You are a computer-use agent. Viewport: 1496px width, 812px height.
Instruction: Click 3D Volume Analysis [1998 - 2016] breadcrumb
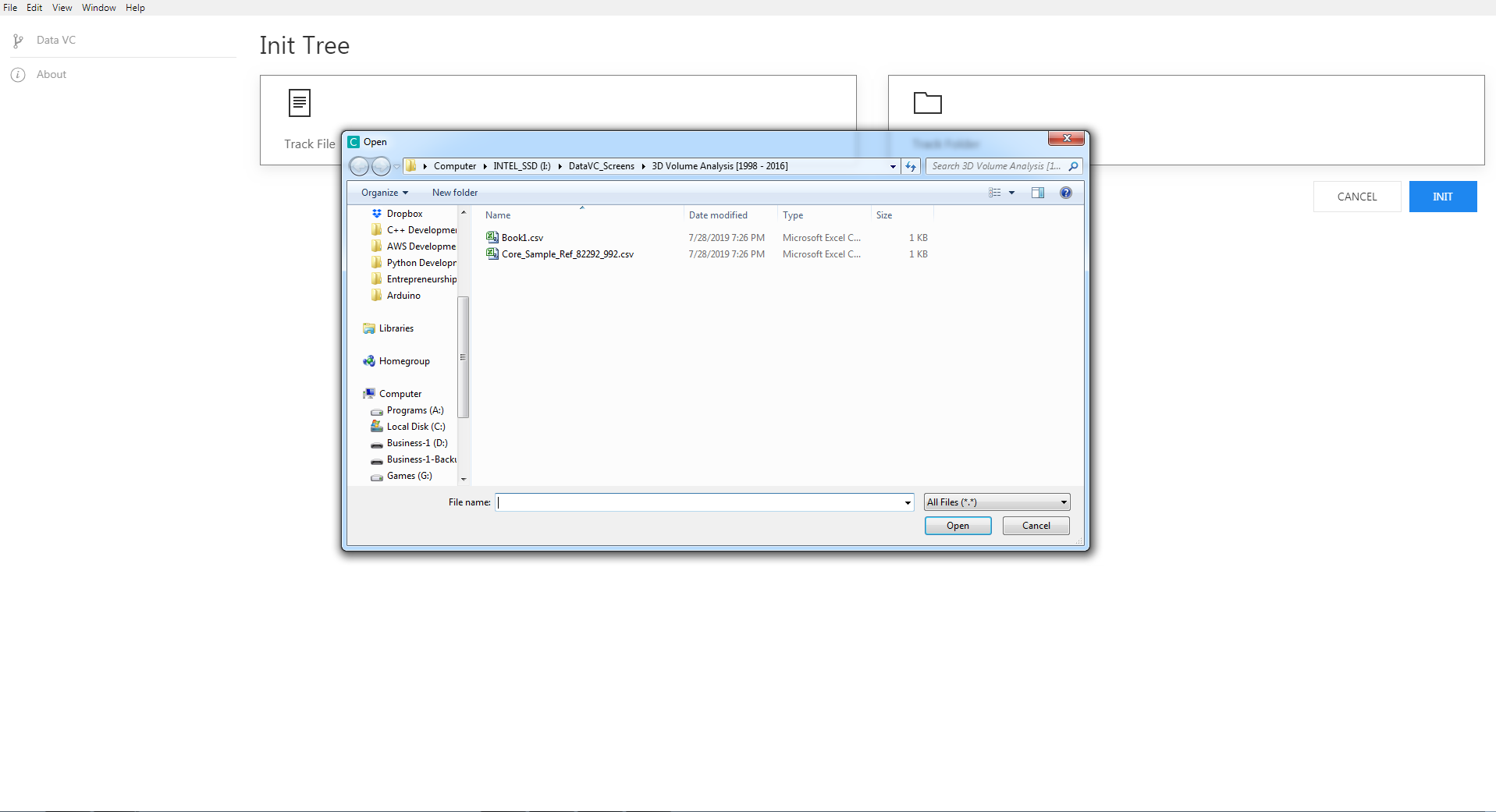(720, 166)
